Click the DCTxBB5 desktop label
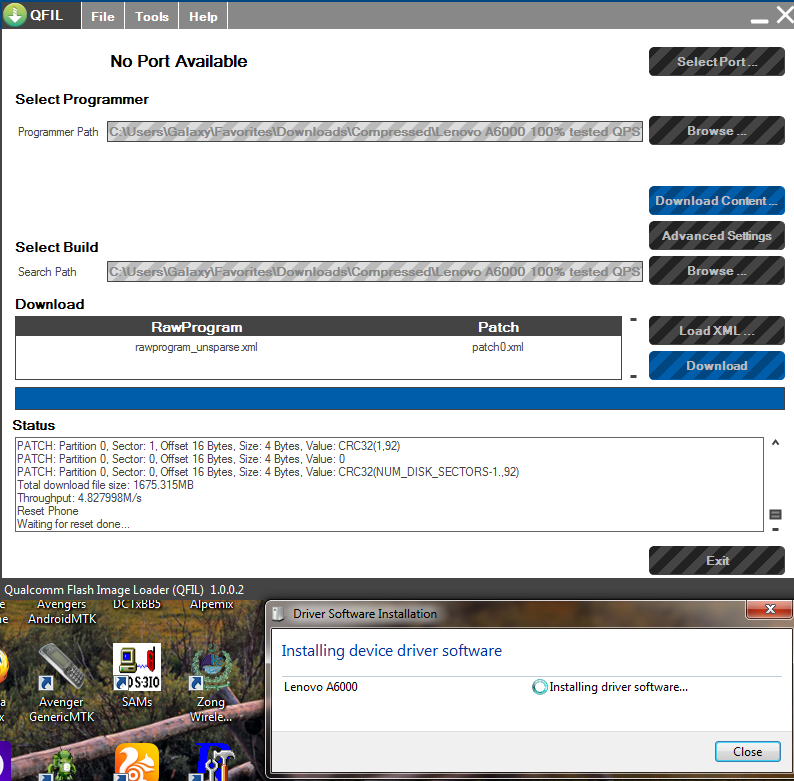Screen dimensions: 794x781 (x=137, y=605)
